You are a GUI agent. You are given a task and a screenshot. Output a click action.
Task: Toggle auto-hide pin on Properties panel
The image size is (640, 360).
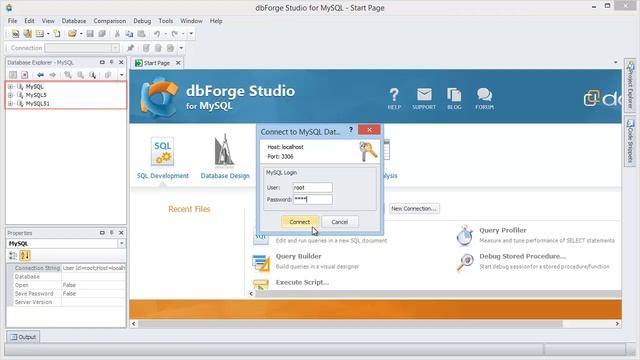pos(111,232)
